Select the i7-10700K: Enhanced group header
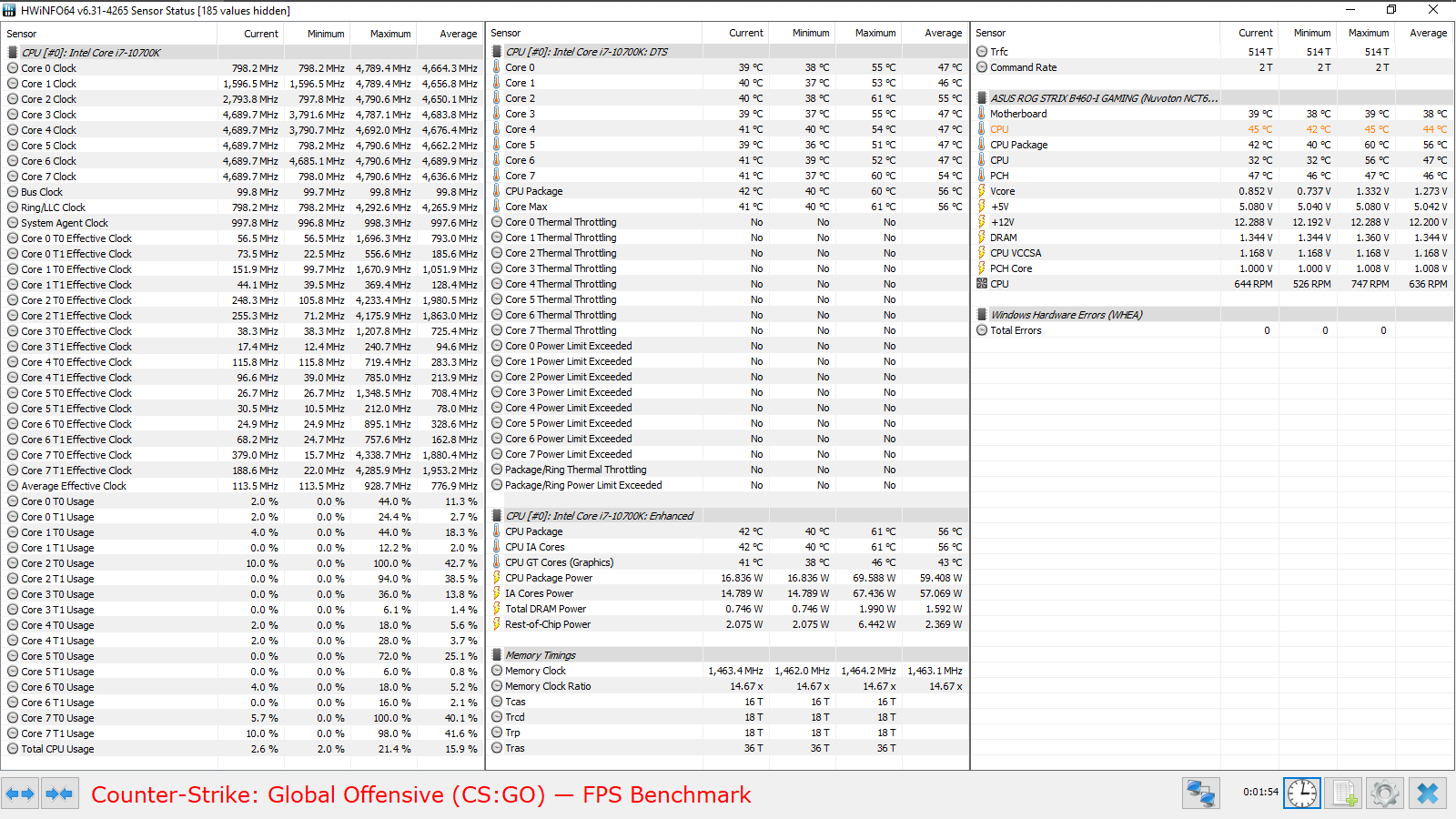 728,516
